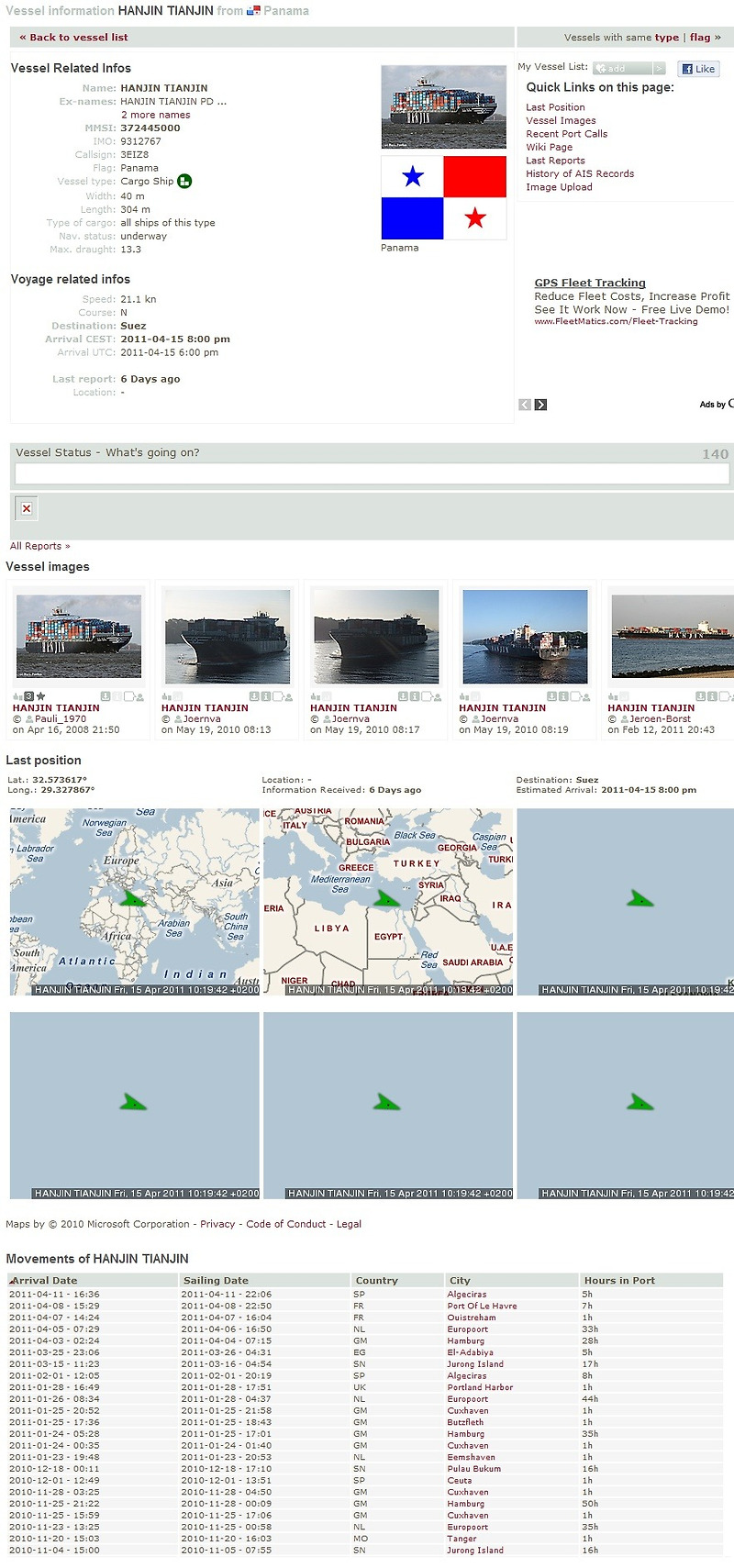Click ship marker on Mediterranean map
The image size is (734, 1568).
tap(386, 898)
